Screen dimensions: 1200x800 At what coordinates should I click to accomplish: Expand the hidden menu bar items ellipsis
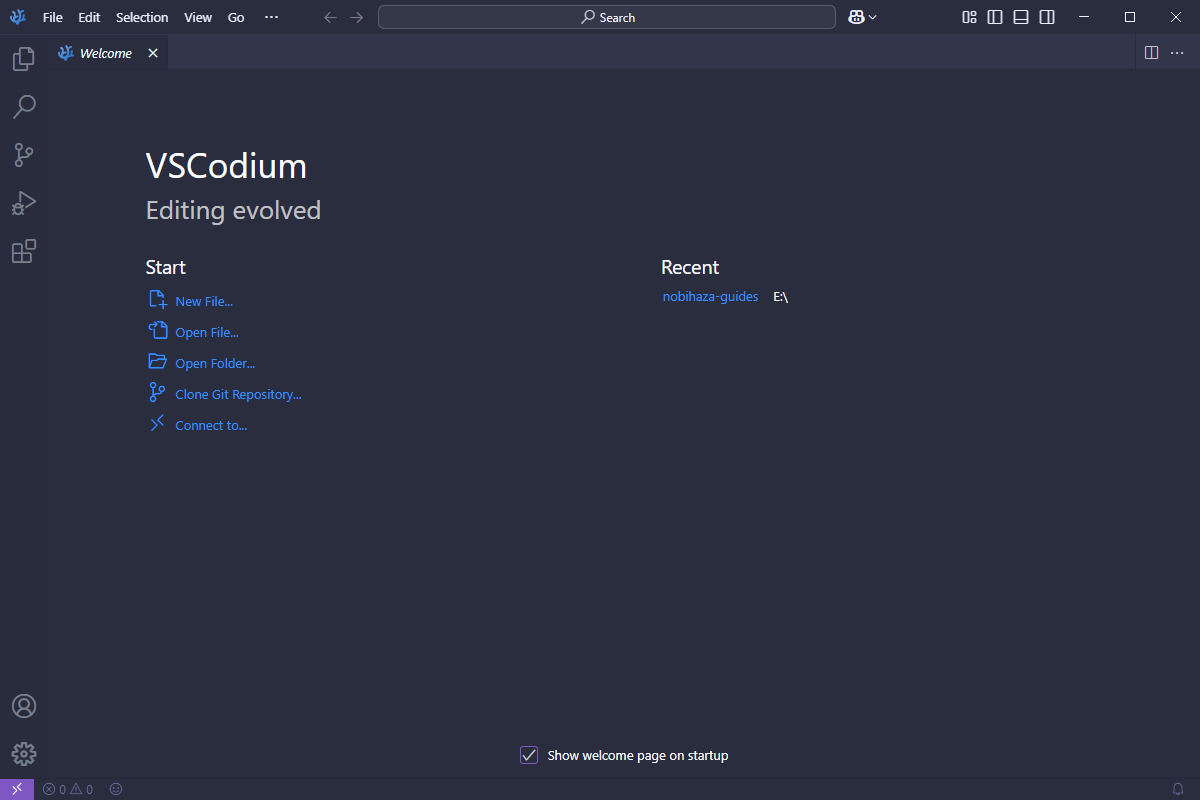pos(271,17)
